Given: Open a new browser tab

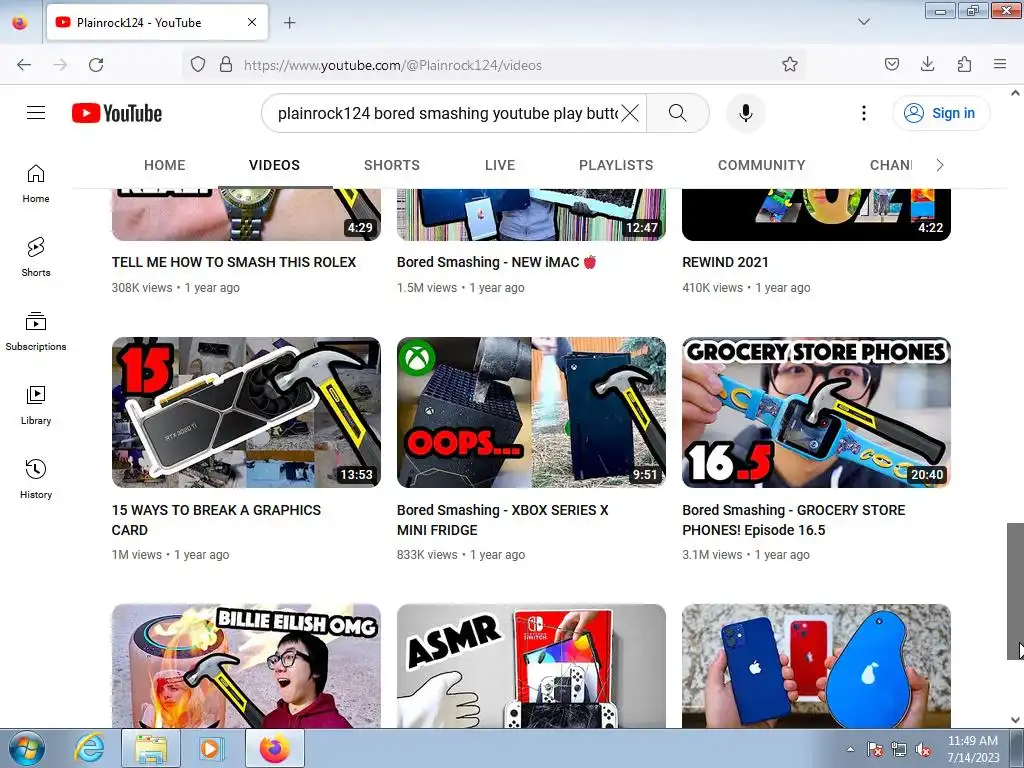Looking at the screenshot, I should [x=289, y=23].
